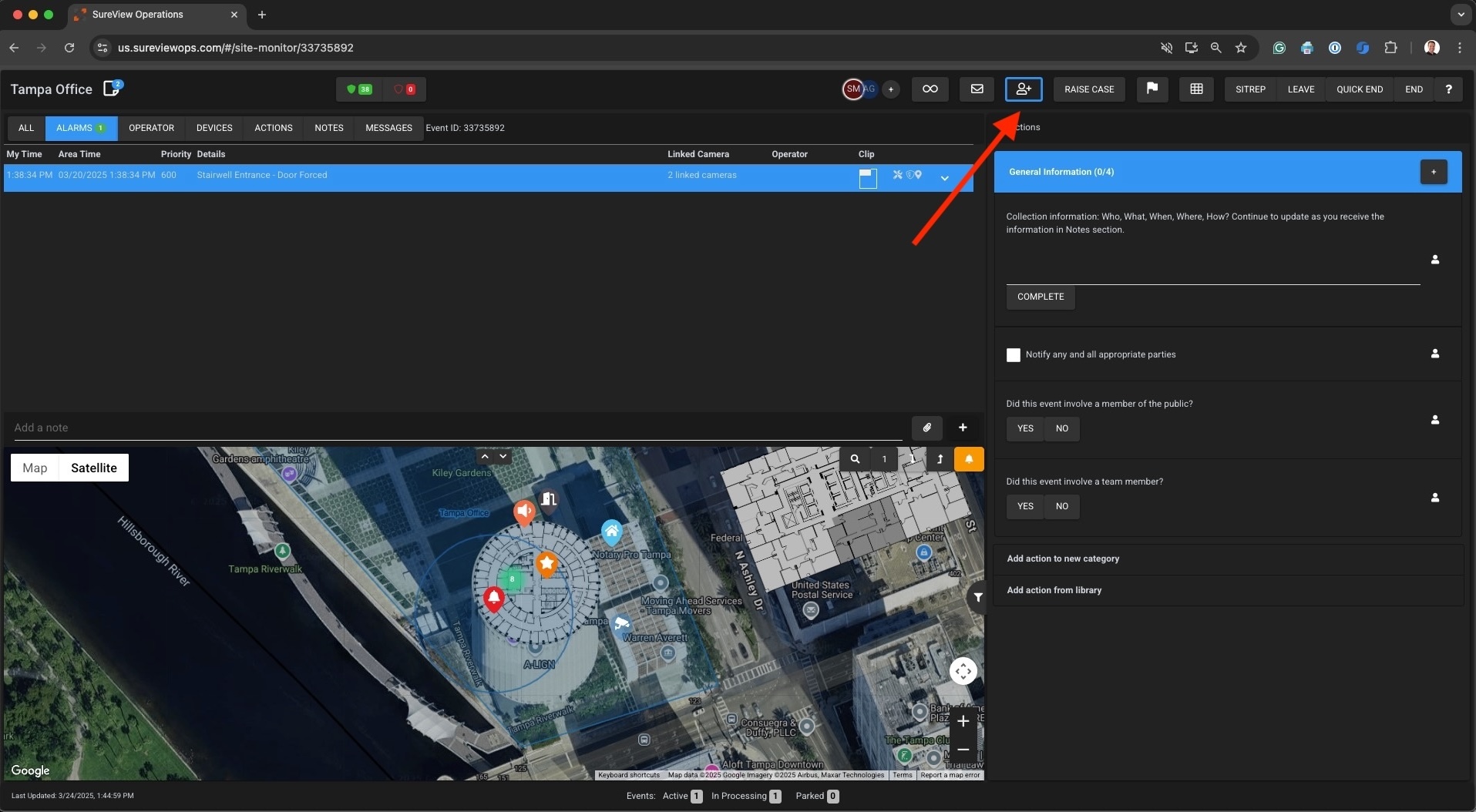Collapse map panel with up chevron
This screenshot has width=1476, height=812.
(485, 457)
